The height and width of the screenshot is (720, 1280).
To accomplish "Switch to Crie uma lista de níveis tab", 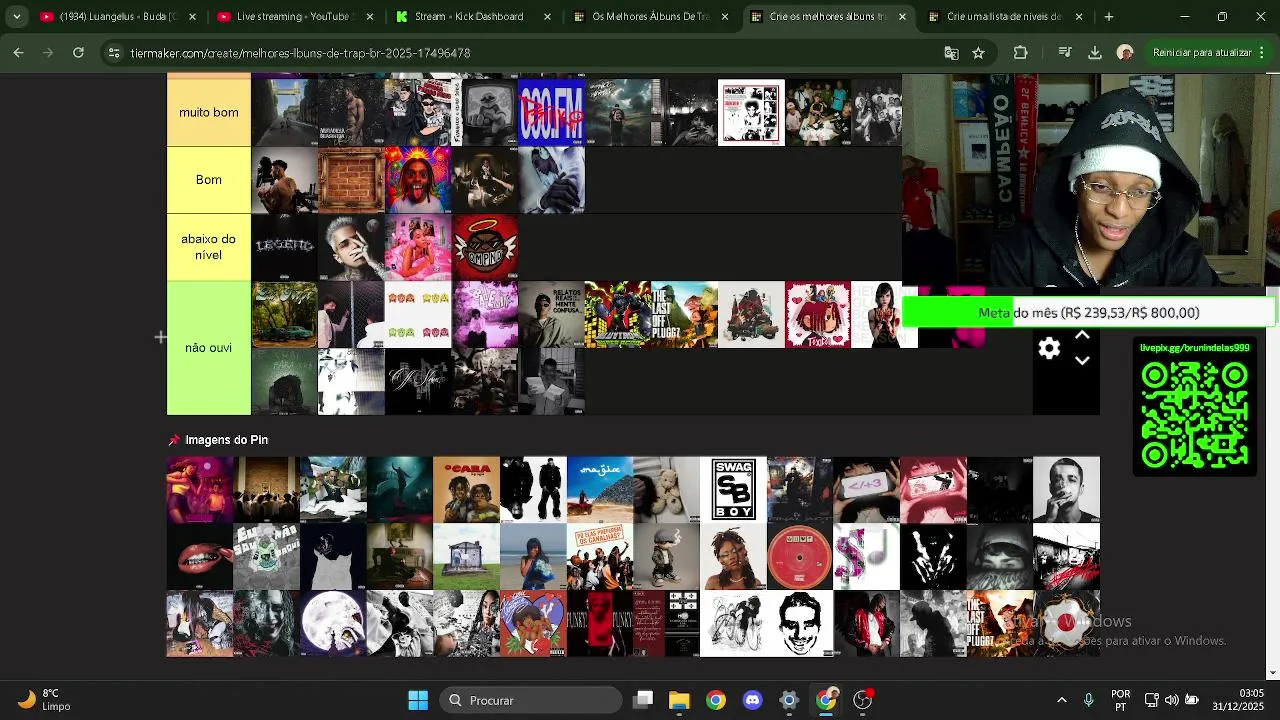I will pos(1005,17).
